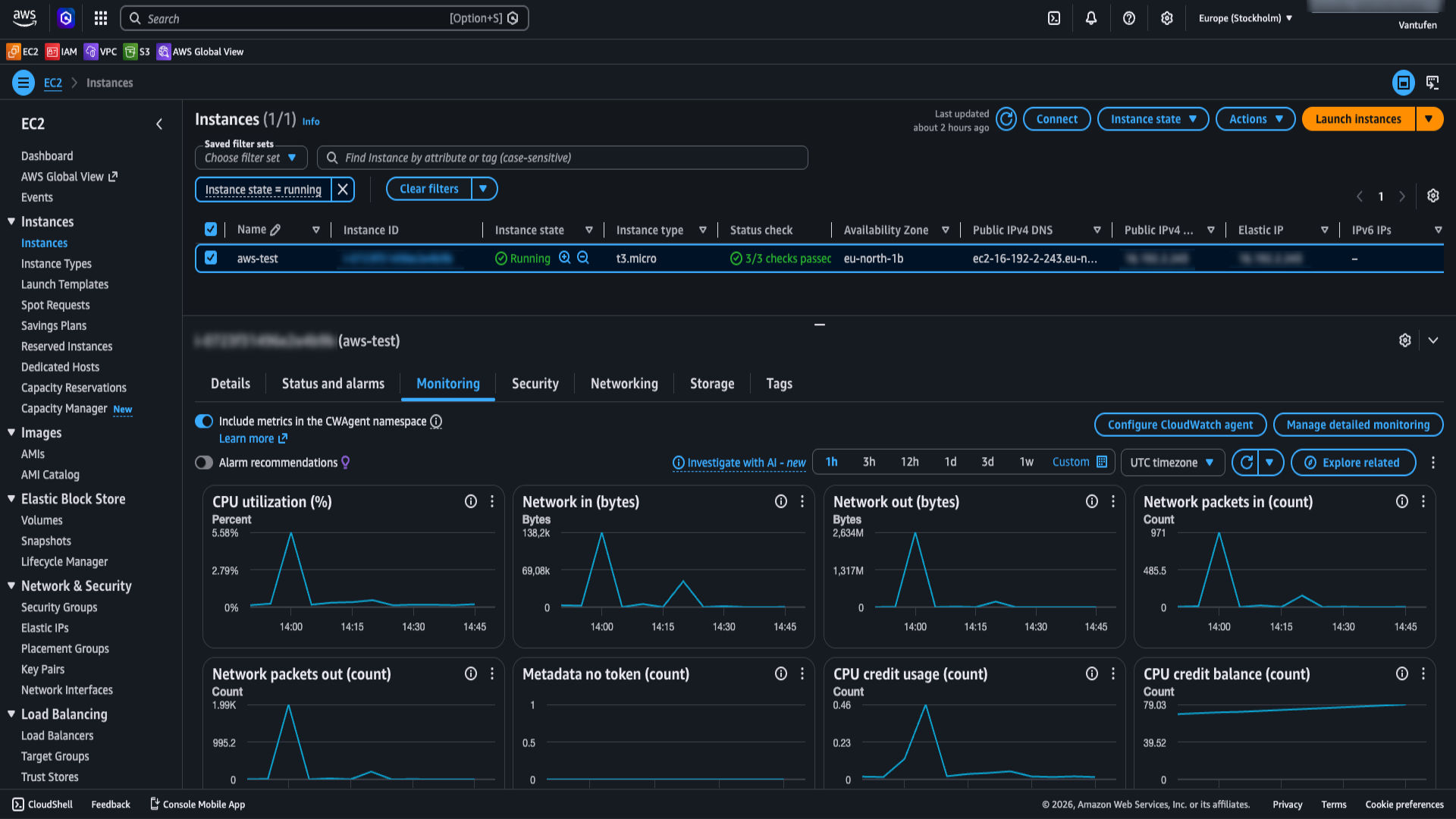The height and width of the screenshot is (819, 1456).
Task: Click the Find Instance filter field
Action: pyautogui.click(x=562, y=158)
